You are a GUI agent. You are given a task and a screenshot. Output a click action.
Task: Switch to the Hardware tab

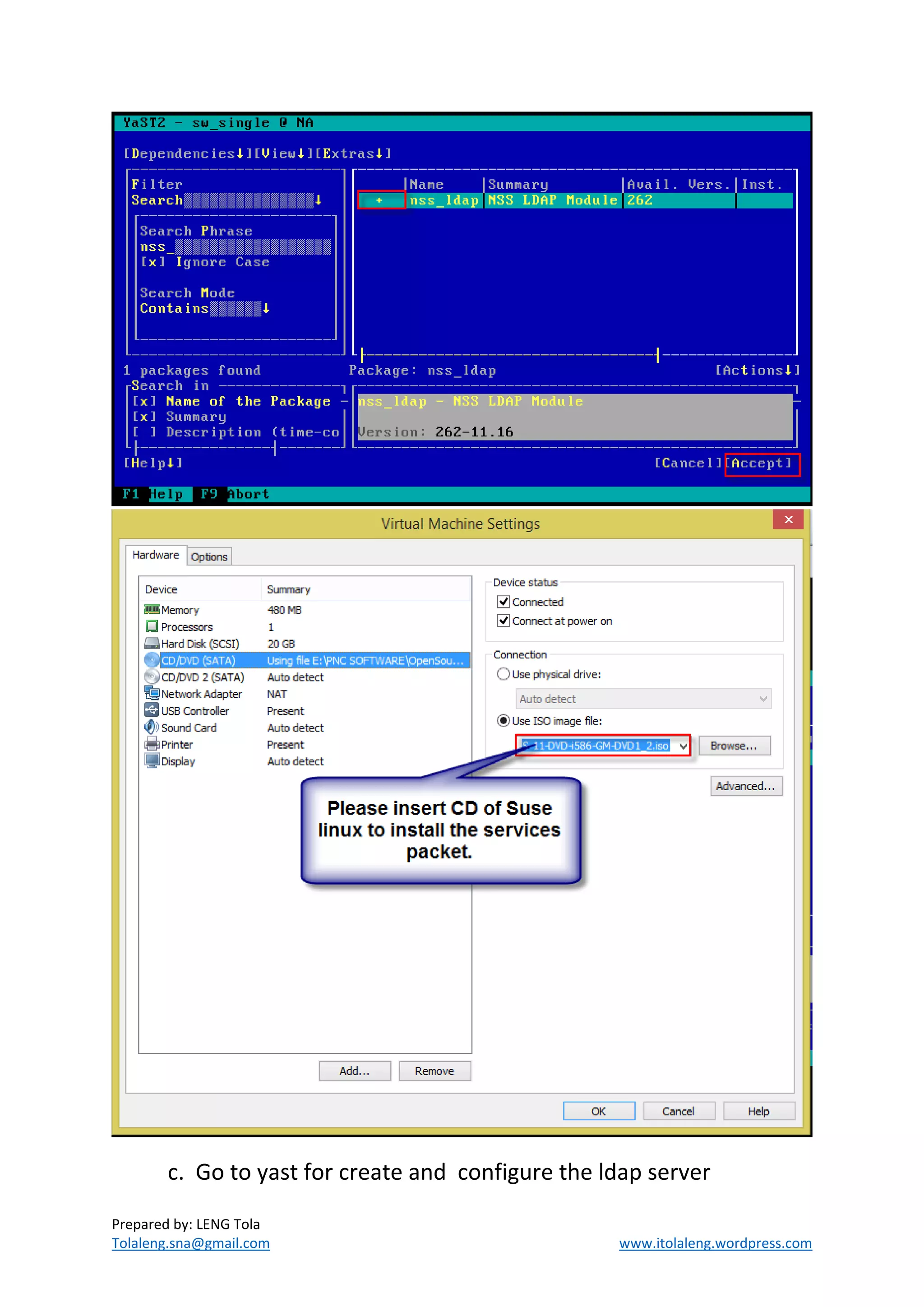point(155,555)
